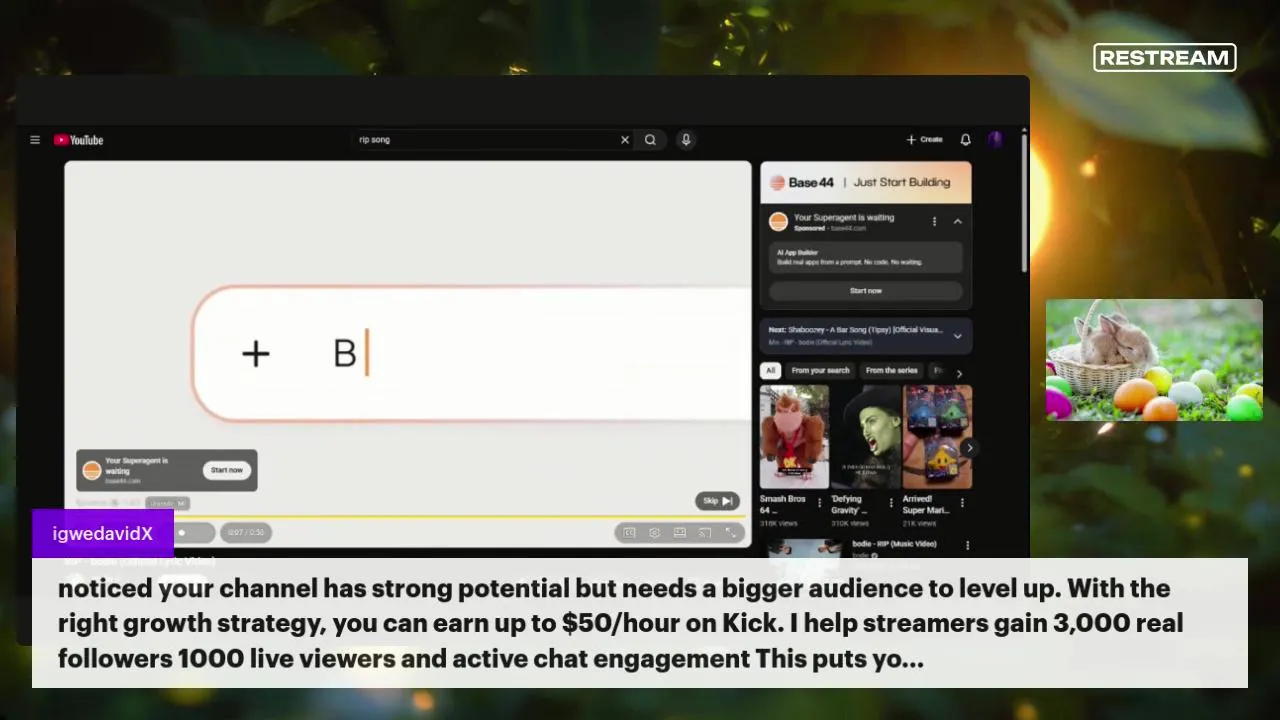The width and height of the screenshot is (1280, 720).
Task: Open the 'bodie - RIP (Music Video)' title
Action: coord(894,544)
